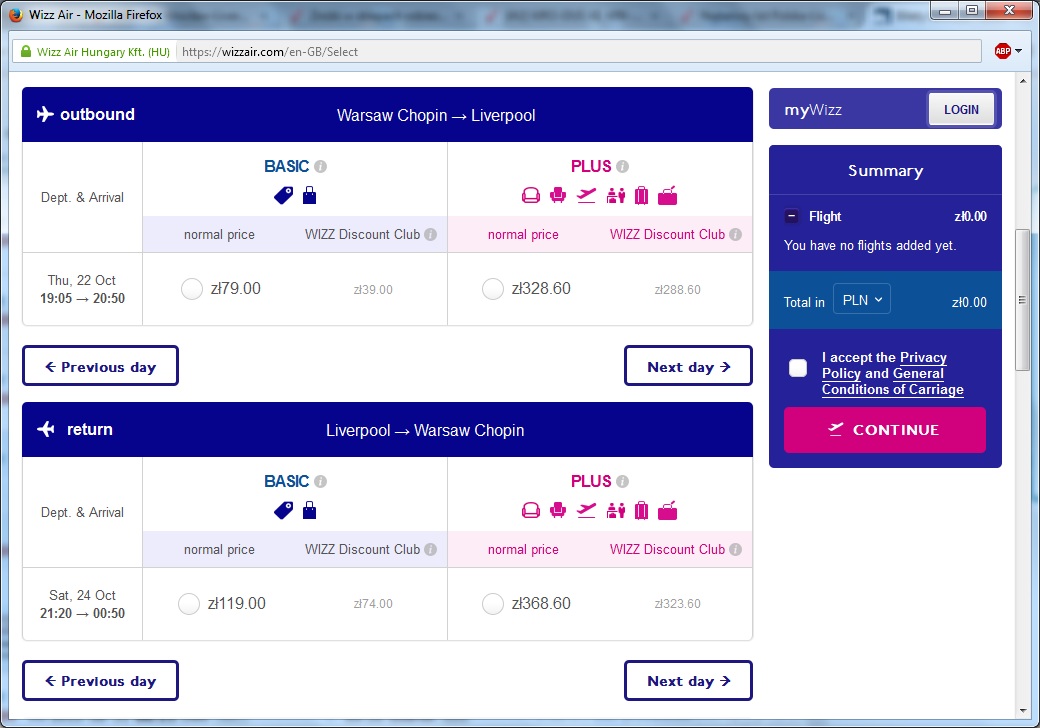Click outbound PLUS cabin bag icon

[531, 196]
